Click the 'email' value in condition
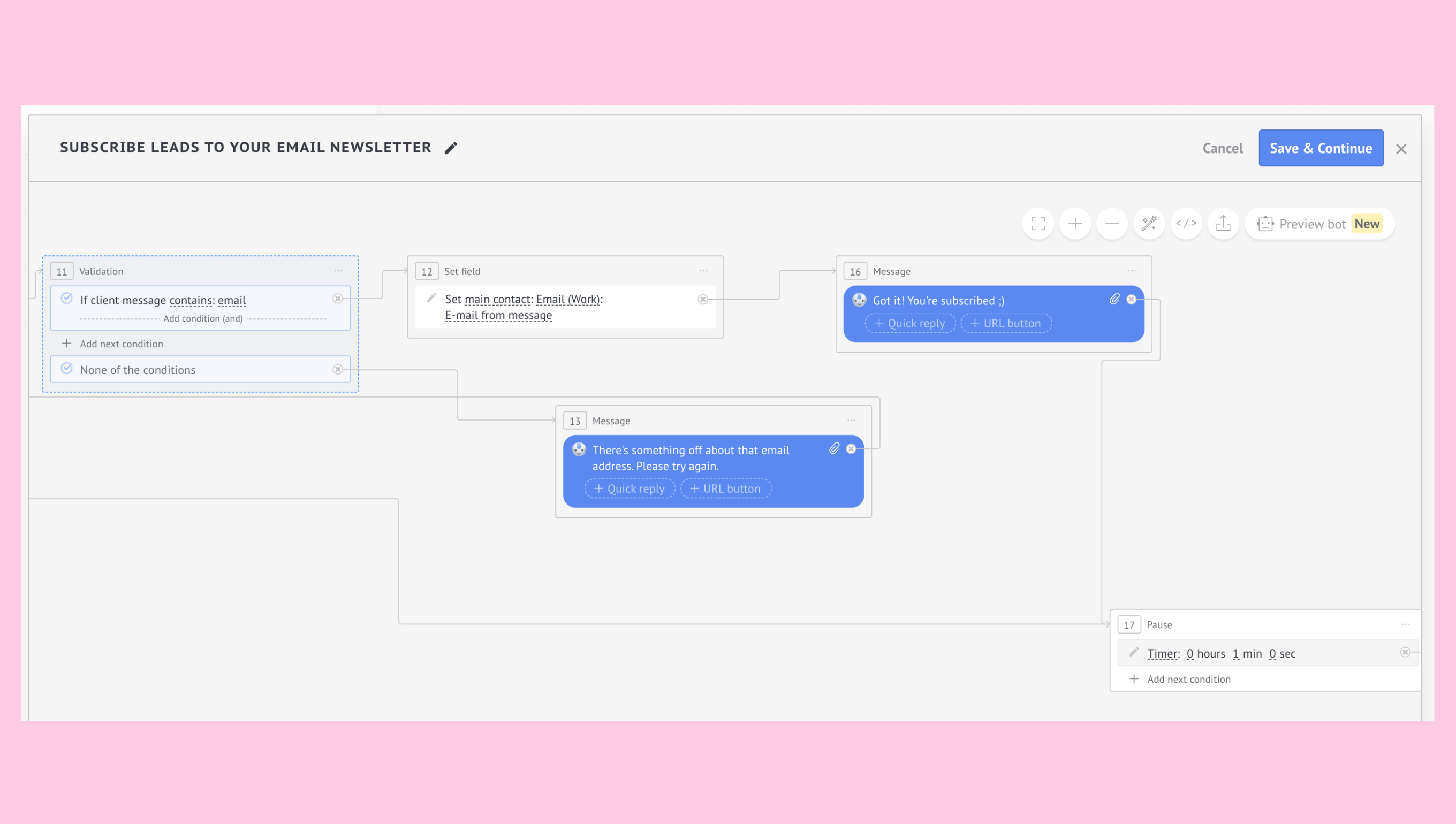 coord(232,301)
